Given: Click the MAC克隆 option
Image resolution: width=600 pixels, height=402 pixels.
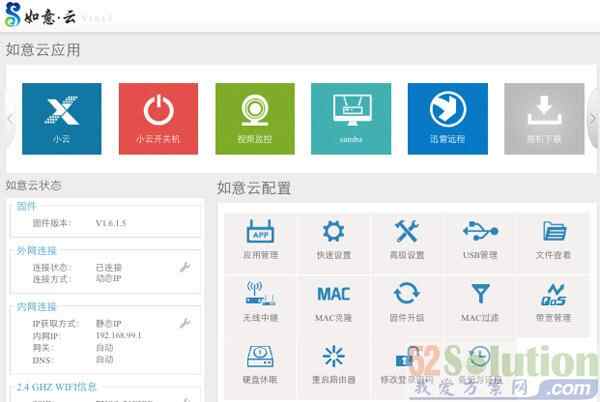Looking at the screenshot, I should [333, 303].
